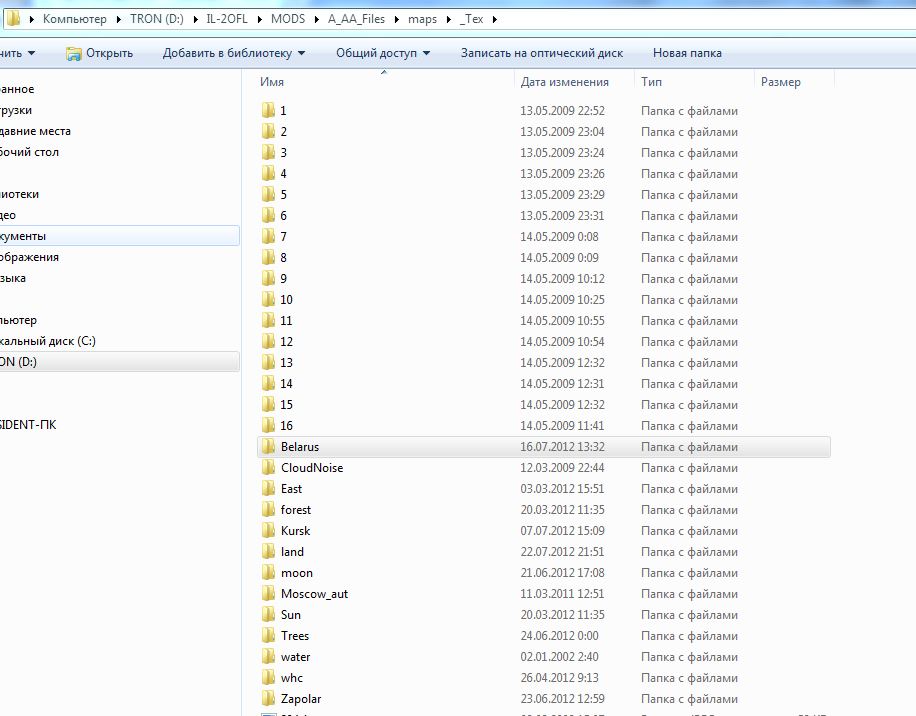Select folder named 4
The height and width of the screenshot is (716, 916).
click(x=283, y=173)
